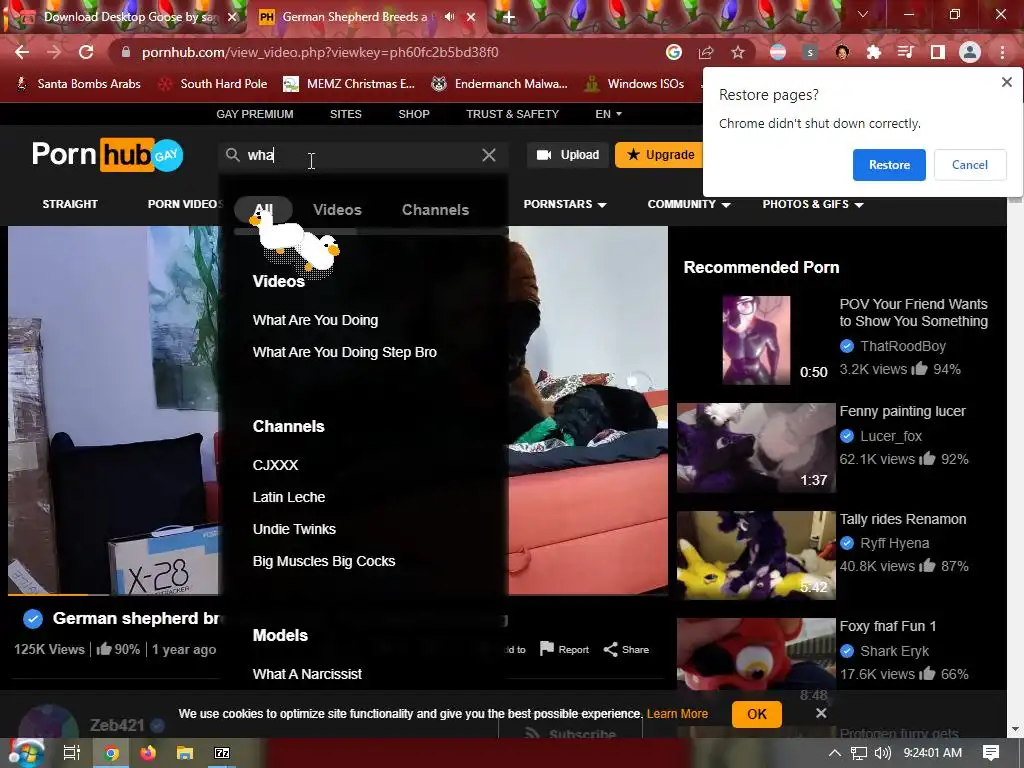Click the Upload button
This screenshot has width=1024, height=768.
pyautogui.click(x=568, y=155)
